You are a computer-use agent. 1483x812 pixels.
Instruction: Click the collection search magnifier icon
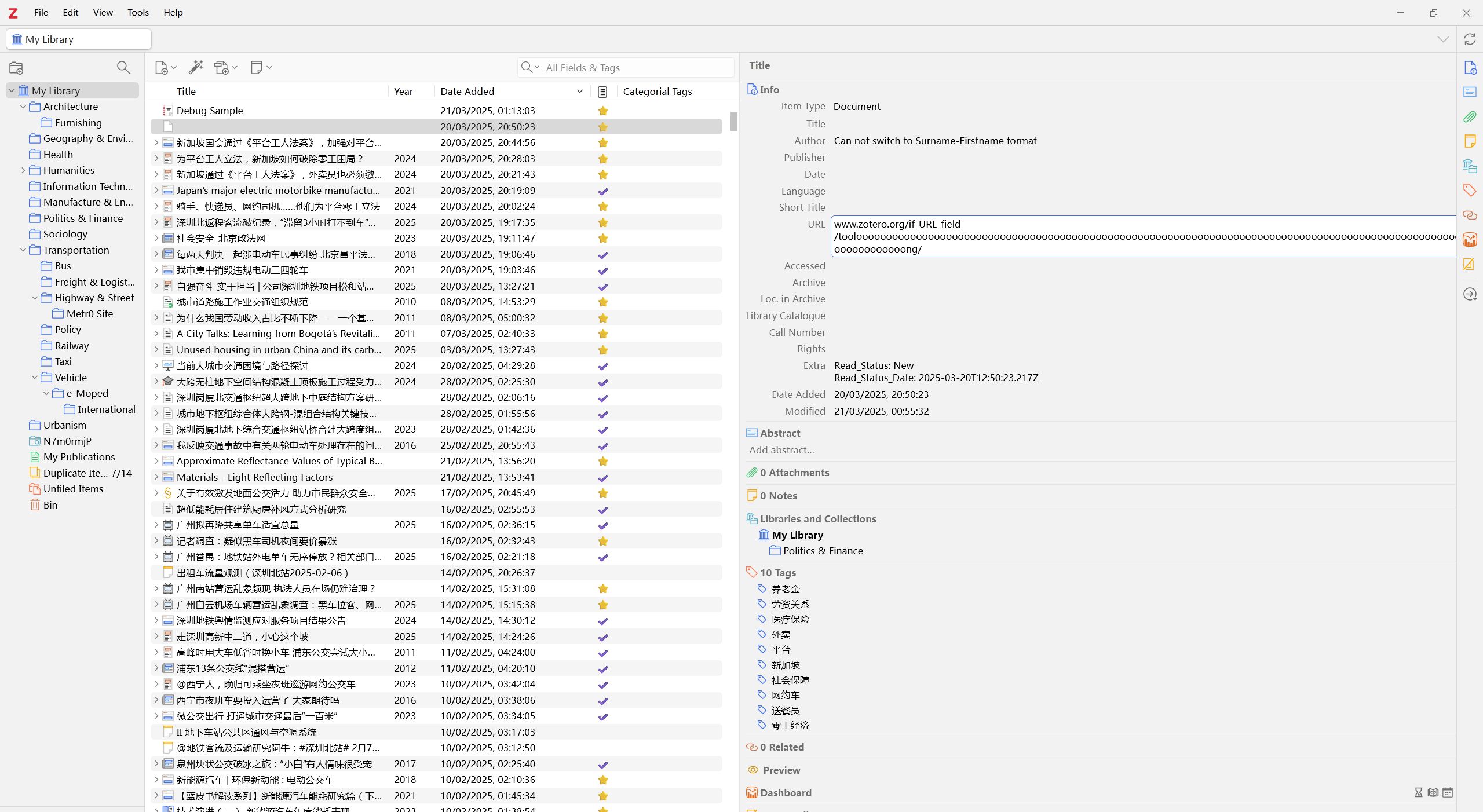point(123,68)
